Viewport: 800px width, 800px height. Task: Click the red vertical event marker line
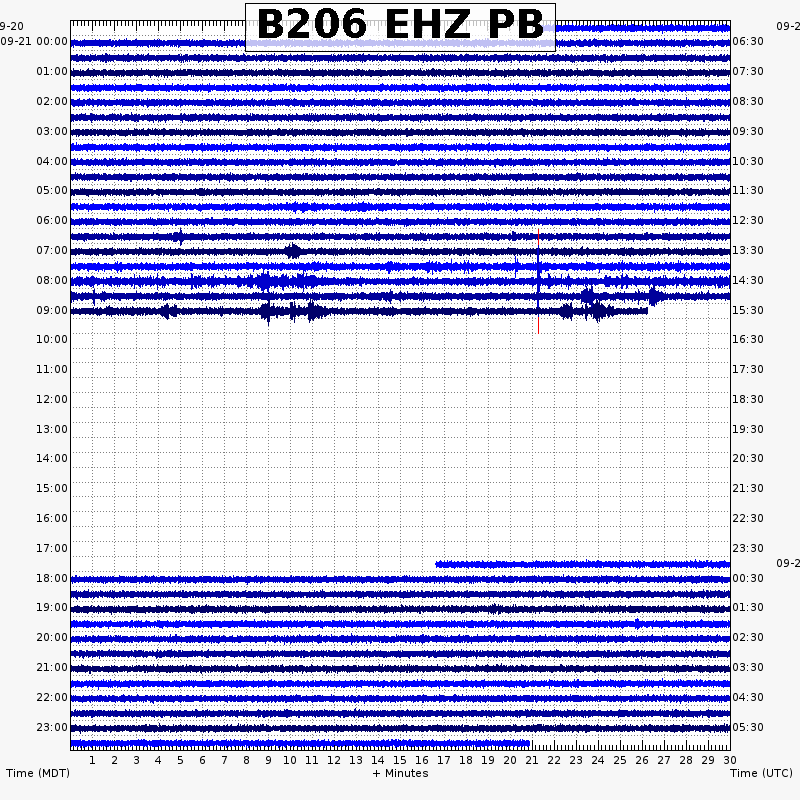(538, 281)
